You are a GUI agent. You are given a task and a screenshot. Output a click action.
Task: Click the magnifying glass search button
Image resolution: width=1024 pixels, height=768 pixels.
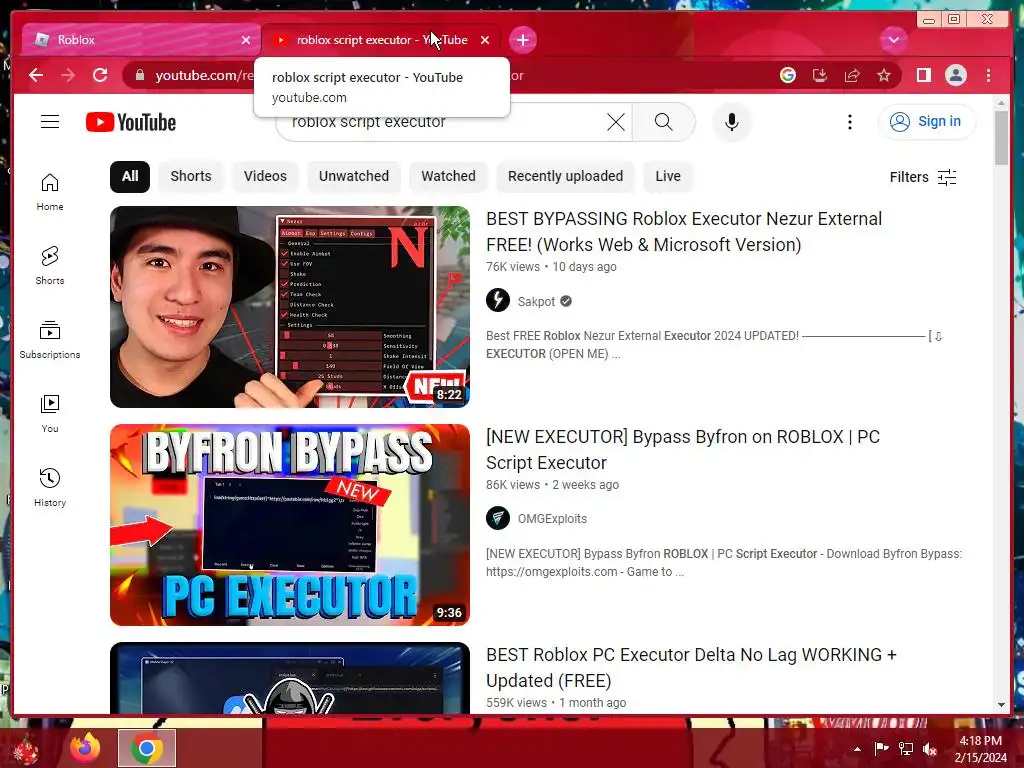click(664, 122)
